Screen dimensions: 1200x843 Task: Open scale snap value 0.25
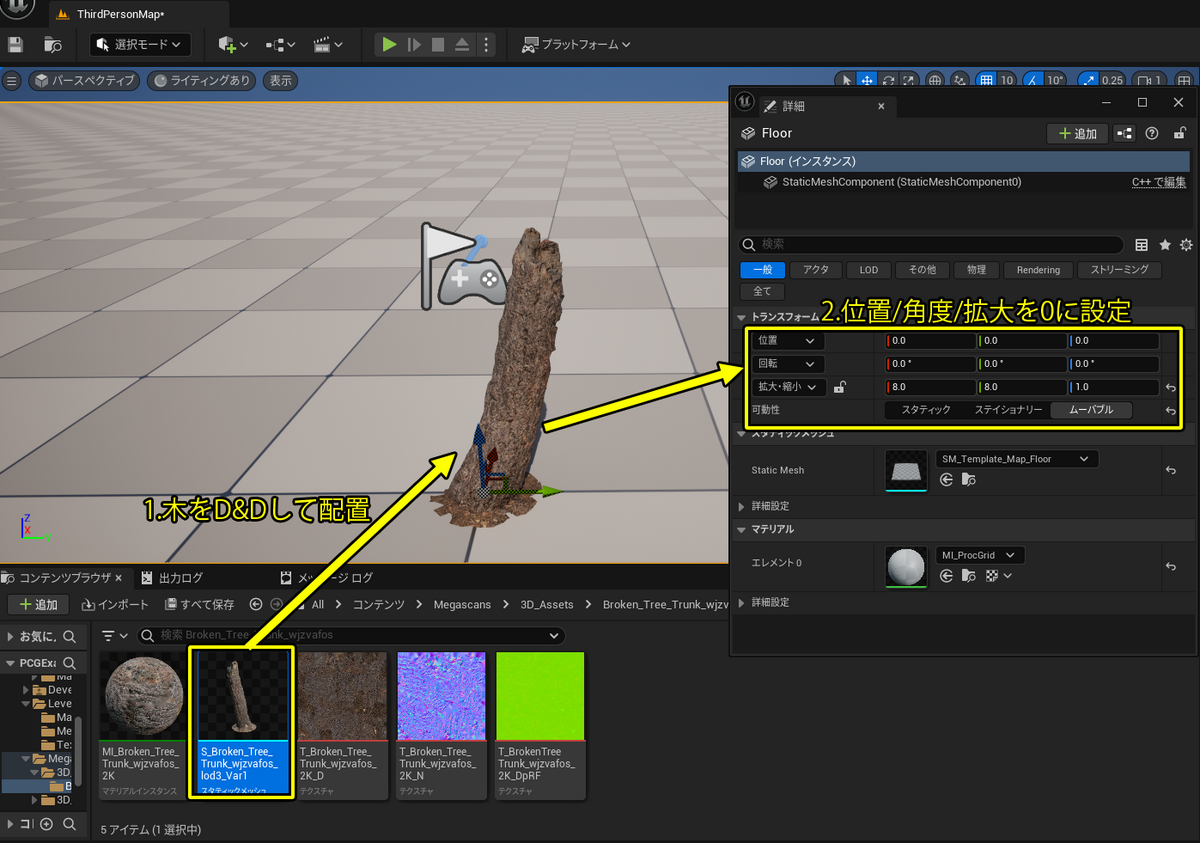(1112, 81)
